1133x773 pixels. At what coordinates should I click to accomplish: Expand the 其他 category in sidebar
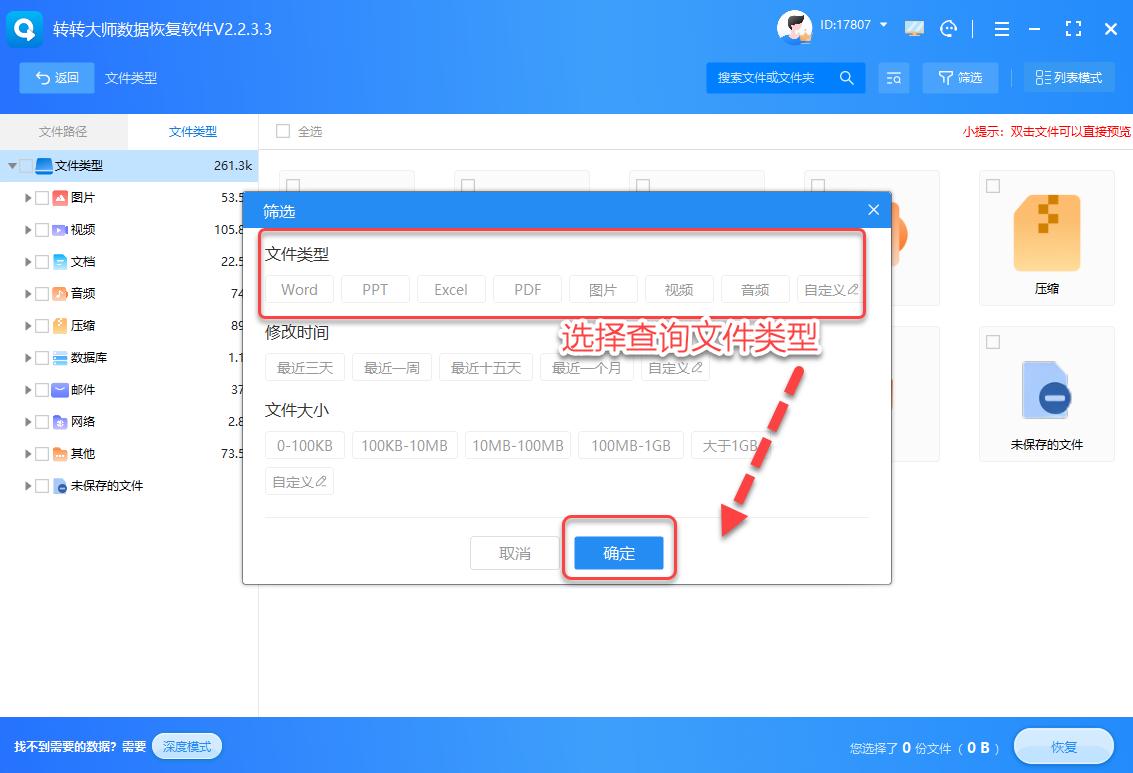click(27, 453)
